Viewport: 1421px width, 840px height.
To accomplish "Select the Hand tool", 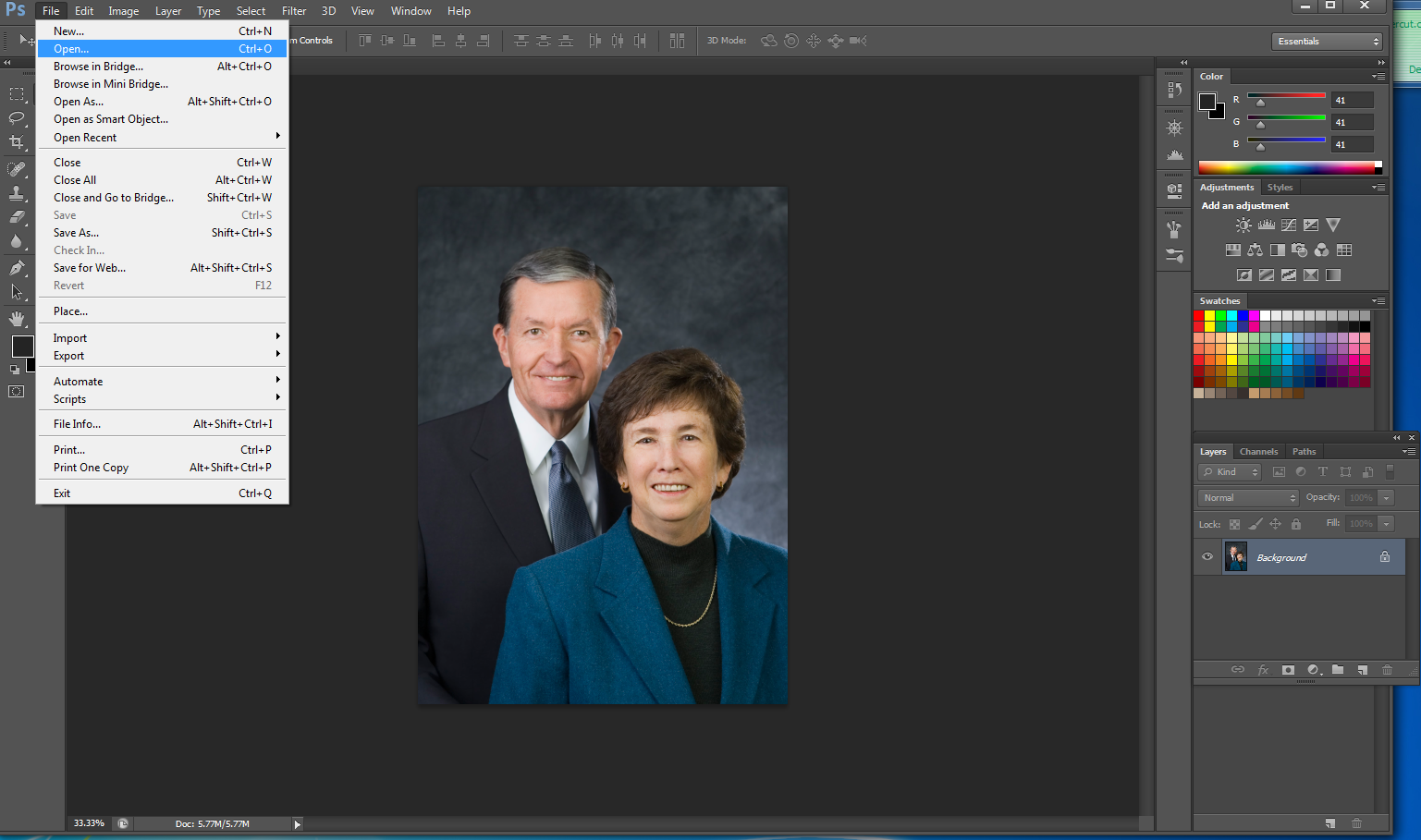I will click(x=17, y=319).
